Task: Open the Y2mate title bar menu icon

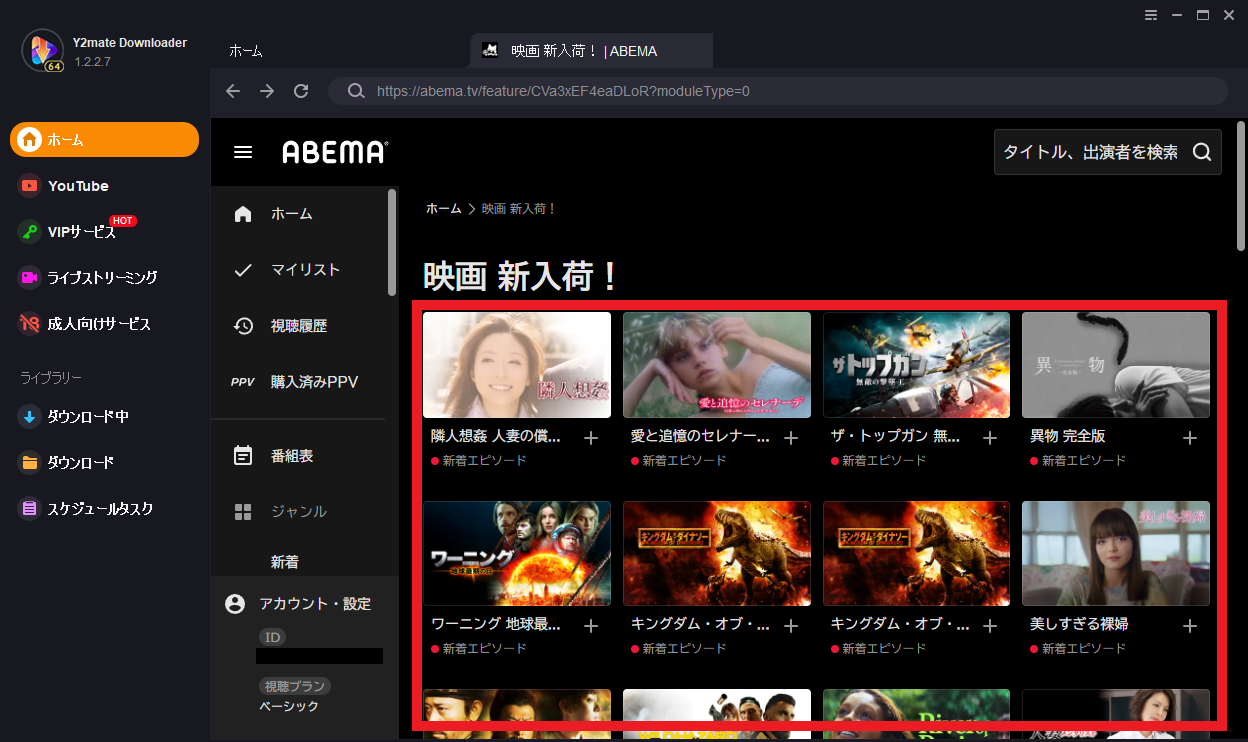Action: pyautogui.click(x=1151, y=15)
